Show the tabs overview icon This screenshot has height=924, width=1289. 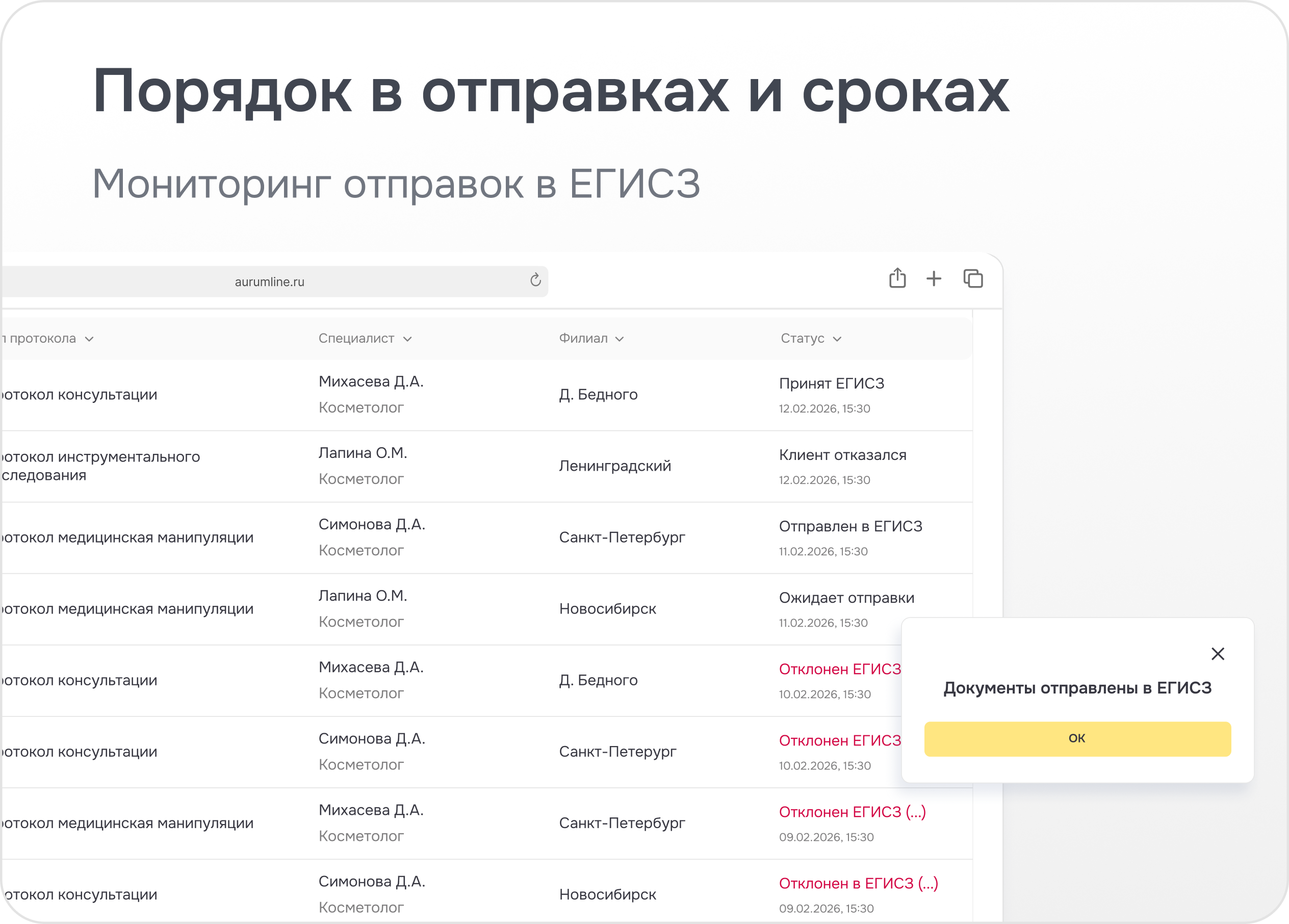pos(973,279)
